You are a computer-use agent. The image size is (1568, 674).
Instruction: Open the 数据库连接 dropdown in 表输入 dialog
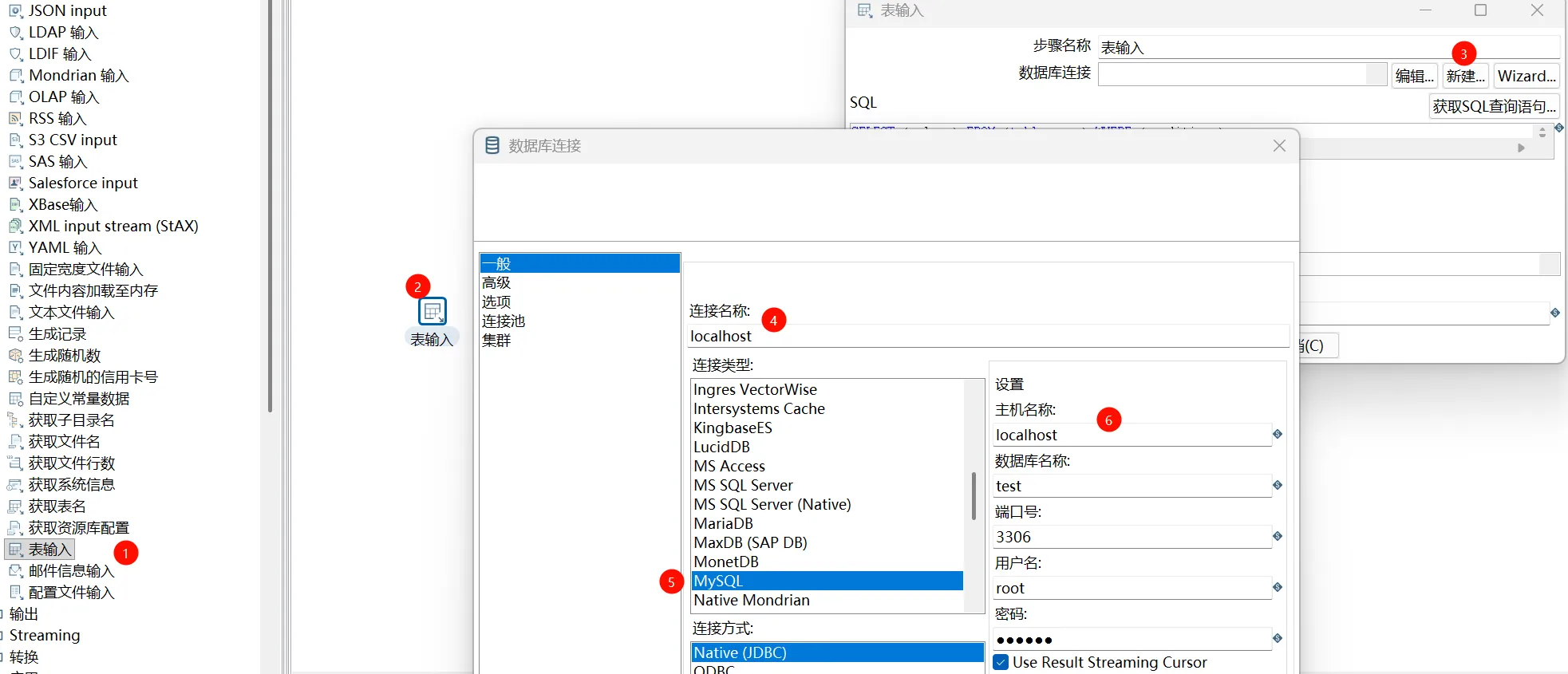coord(1376,75)
